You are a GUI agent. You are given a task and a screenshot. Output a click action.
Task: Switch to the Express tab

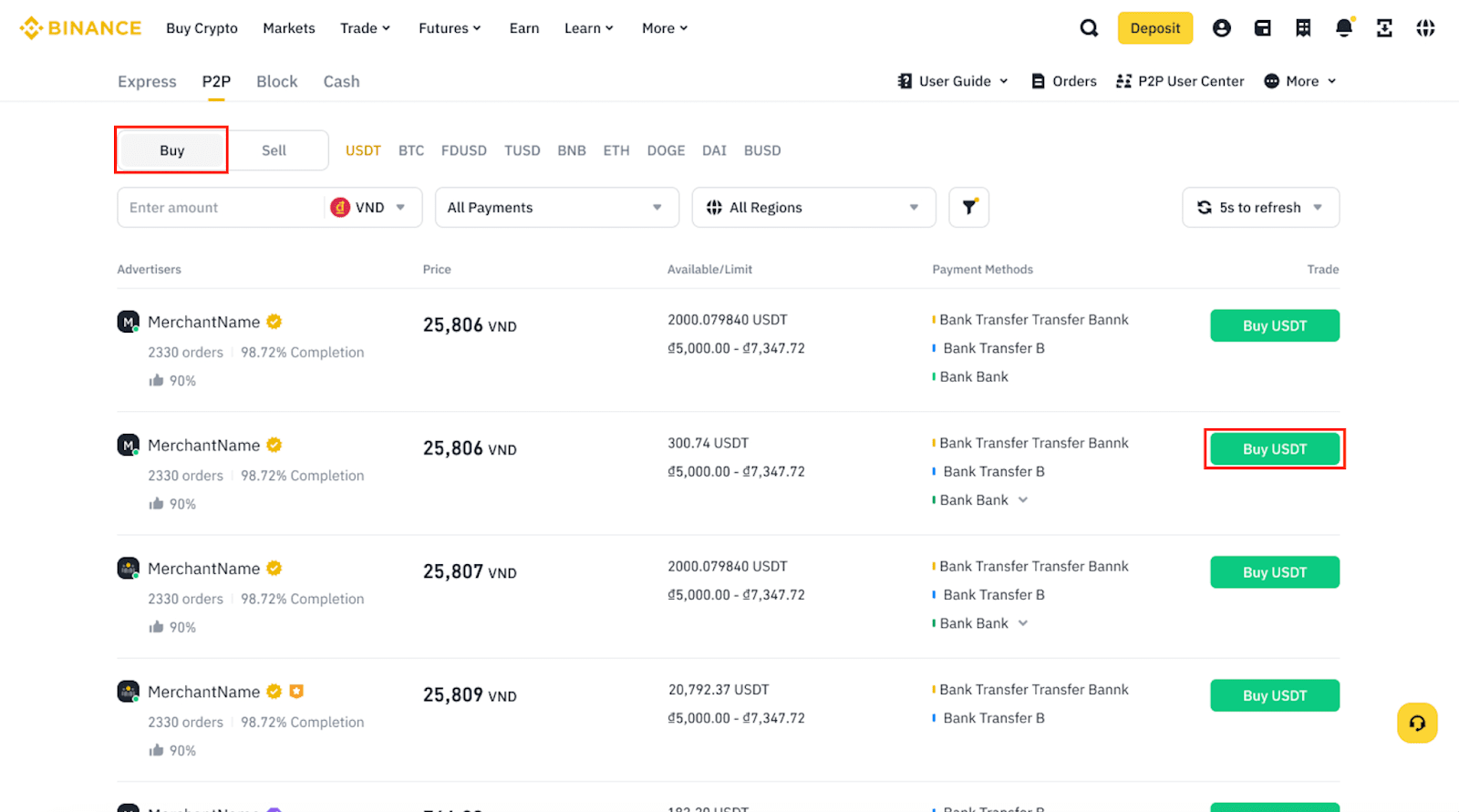coord(147,82)
